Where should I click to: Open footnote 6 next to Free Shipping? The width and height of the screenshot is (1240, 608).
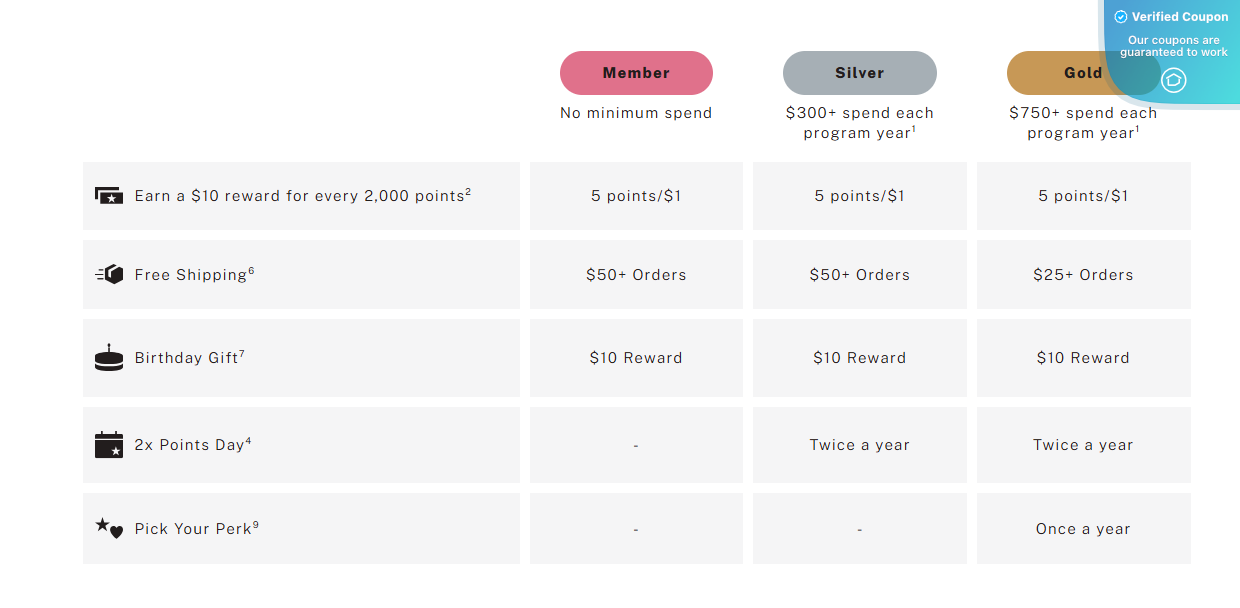pyautogui.click(x=251, y=270)
